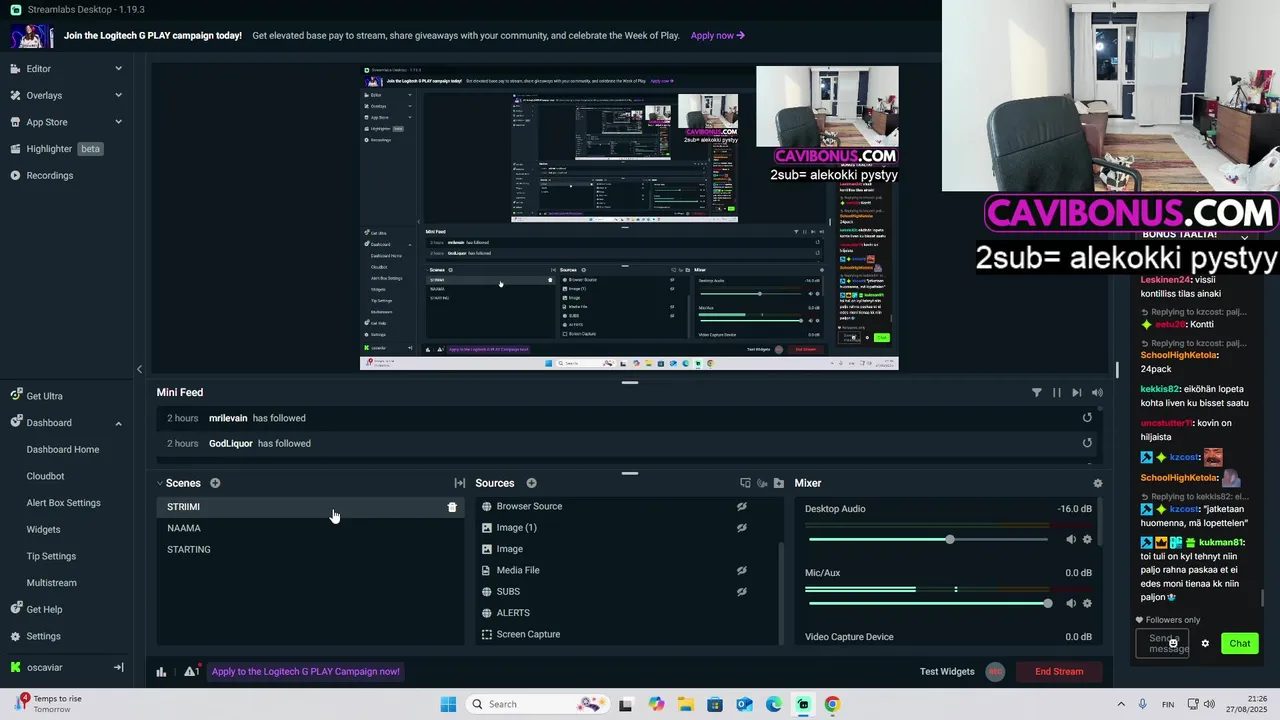Open Desktop Audio settings gear
The height and width of the screenshot is (720, 1280).
[1087, 540]
